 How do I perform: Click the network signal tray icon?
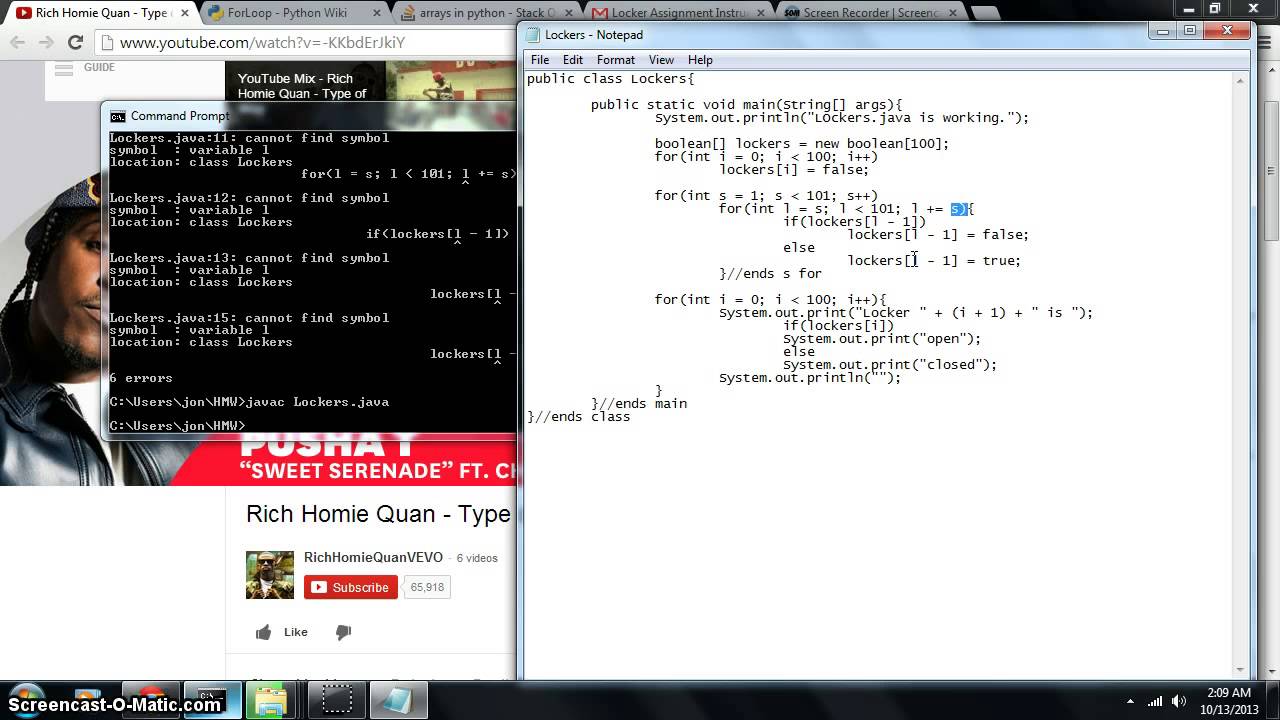tap(1157, 701)
